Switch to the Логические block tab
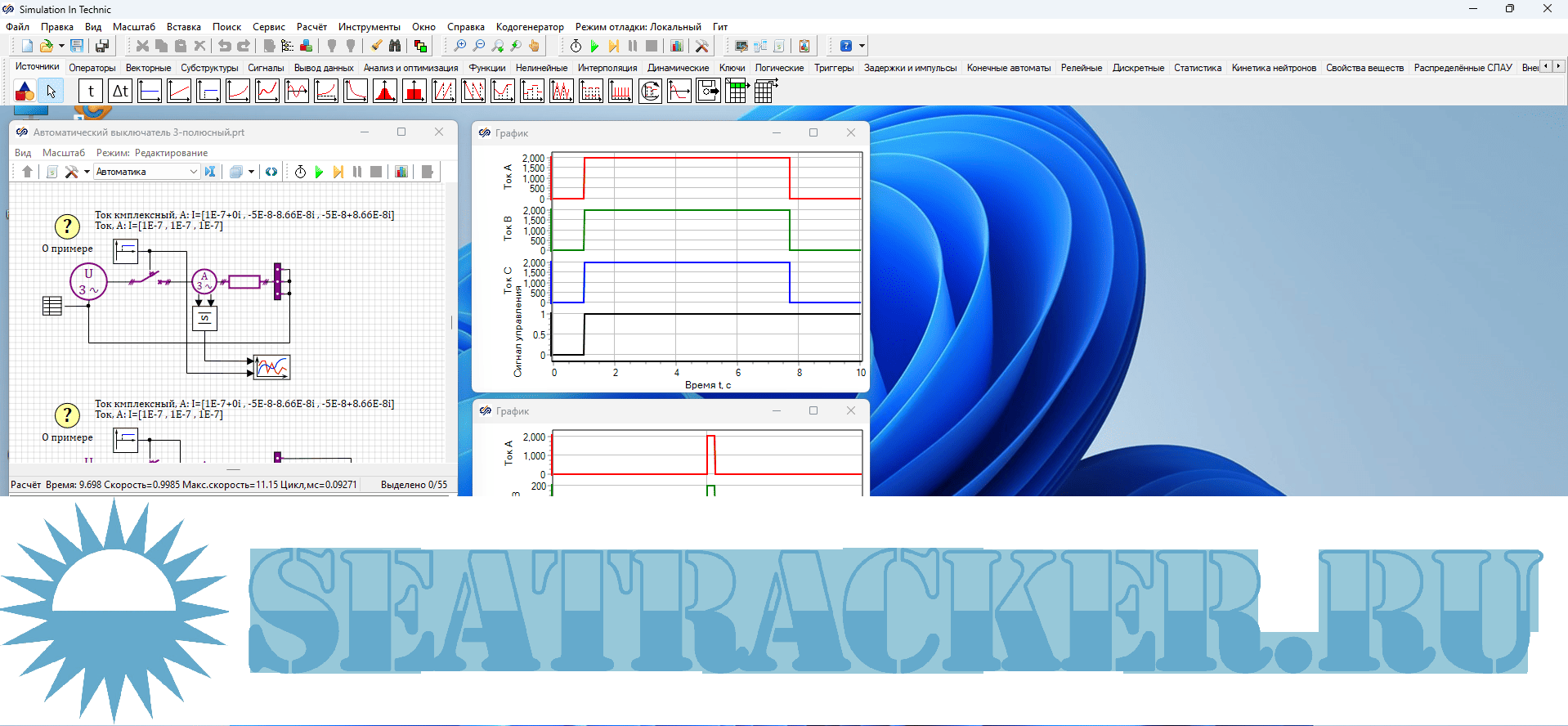The image size is (1568, 726). click(779, 68)
